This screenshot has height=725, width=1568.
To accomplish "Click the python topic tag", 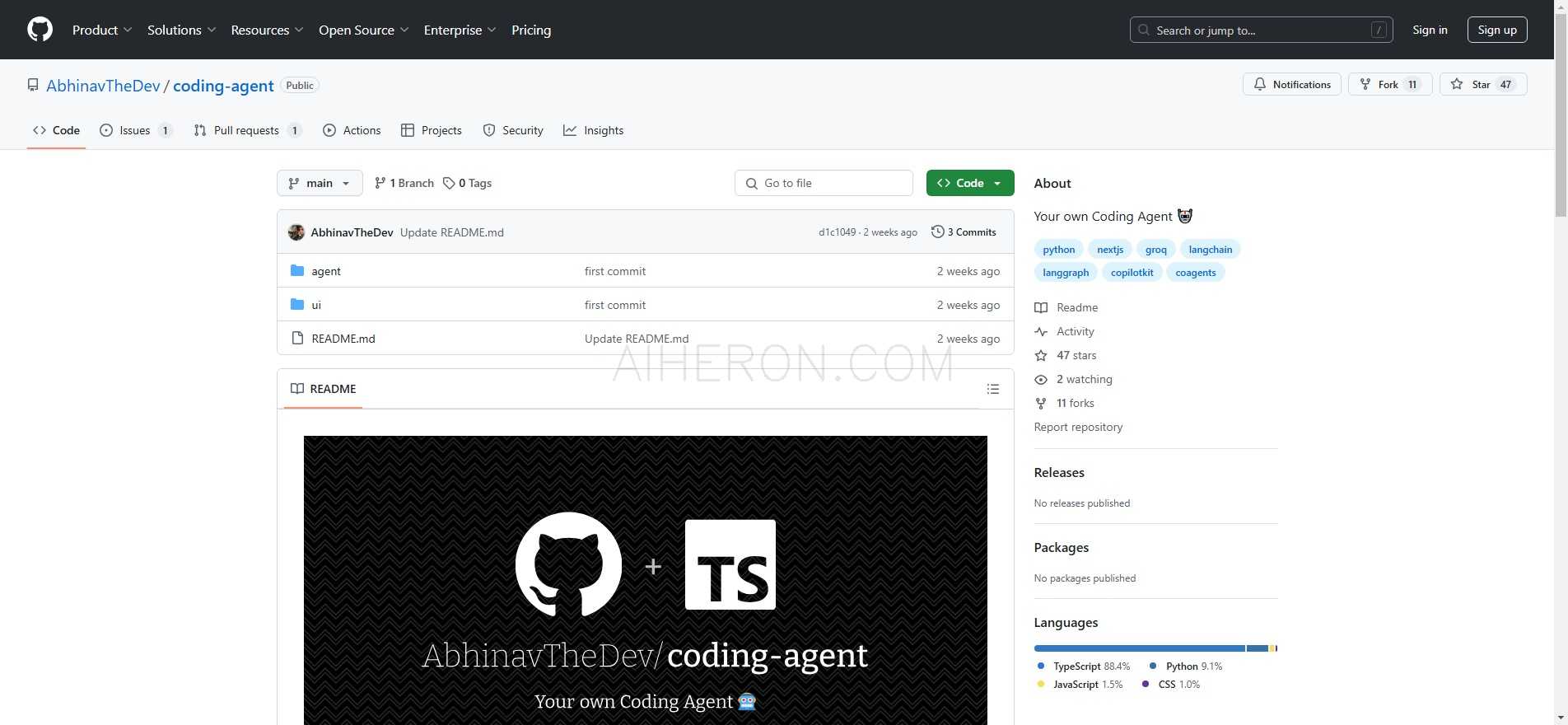I will [x=1058, y=249].
